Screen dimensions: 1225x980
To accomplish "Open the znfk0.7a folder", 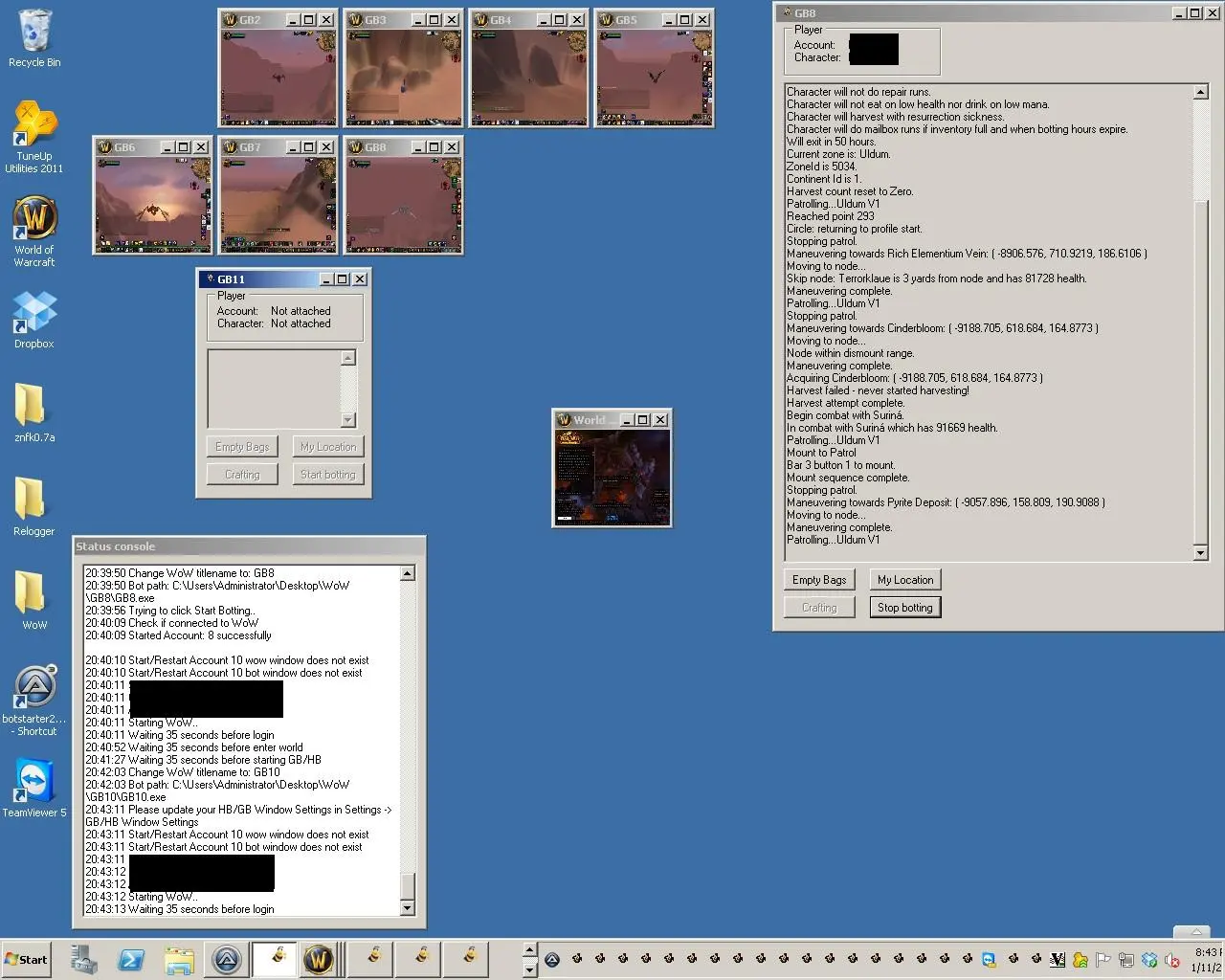I will (32, 407).
